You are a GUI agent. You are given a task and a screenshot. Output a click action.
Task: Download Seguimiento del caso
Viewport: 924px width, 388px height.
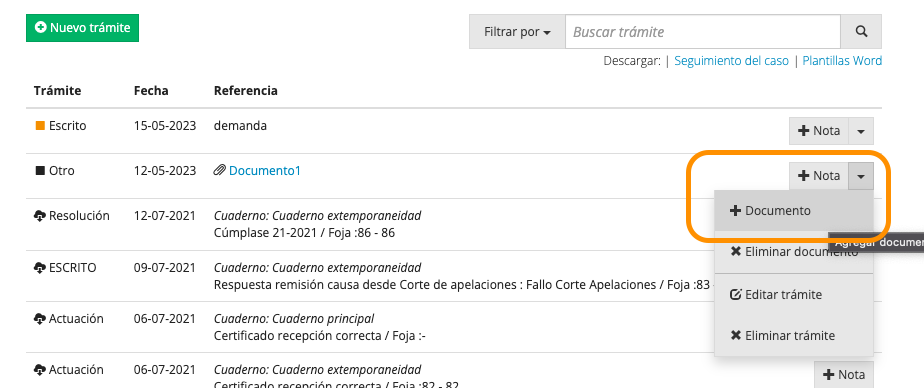pyautogui.click(x=731, y=61)
